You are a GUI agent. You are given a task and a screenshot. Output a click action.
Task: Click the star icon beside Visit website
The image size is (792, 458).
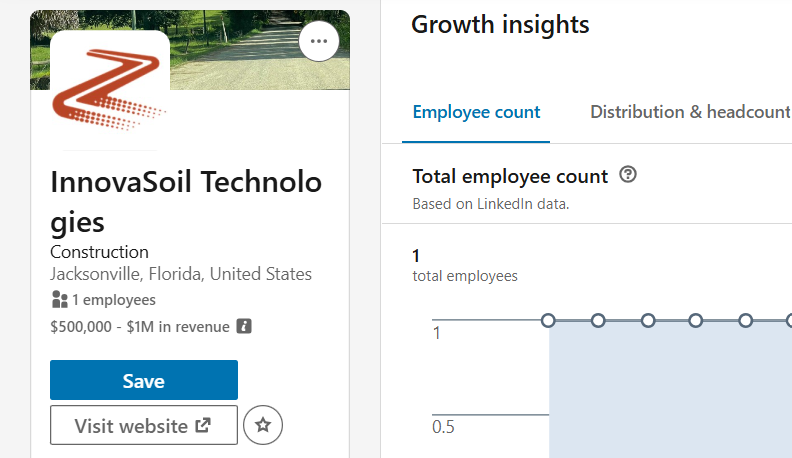pos(263,425)
